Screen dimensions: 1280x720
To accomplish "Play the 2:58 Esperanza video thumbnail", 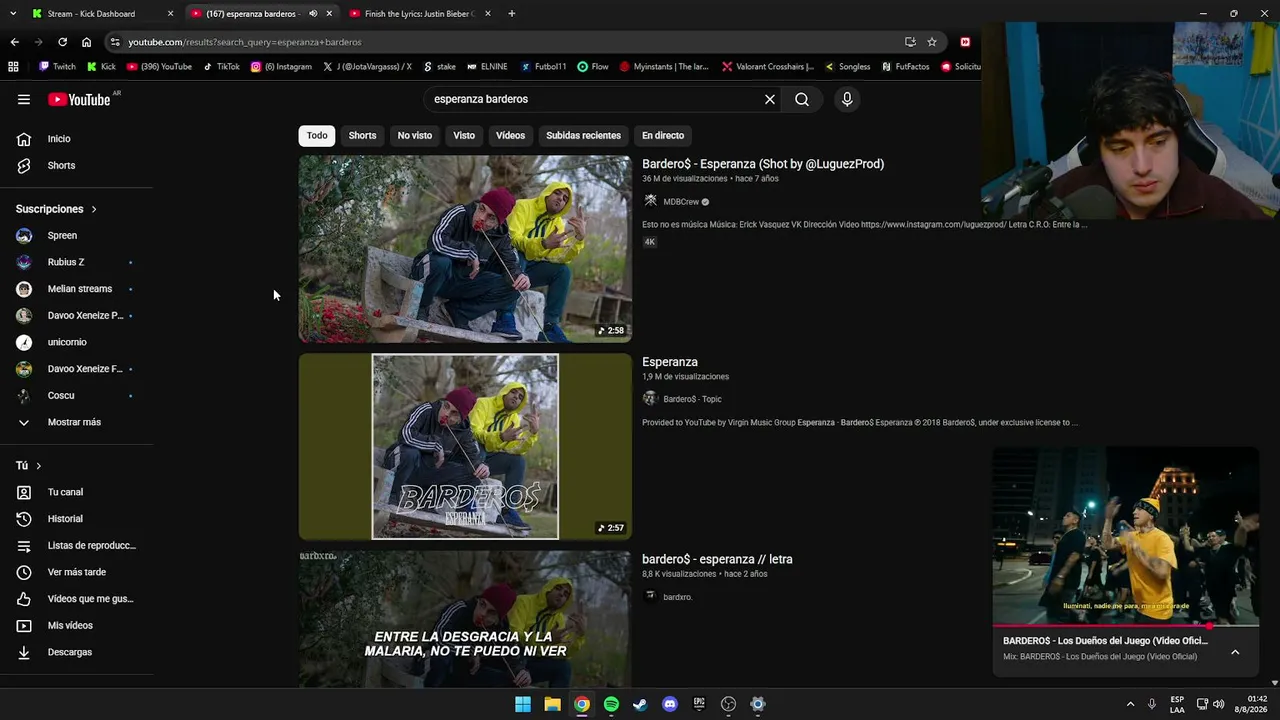I will click(x=465, y=249).
